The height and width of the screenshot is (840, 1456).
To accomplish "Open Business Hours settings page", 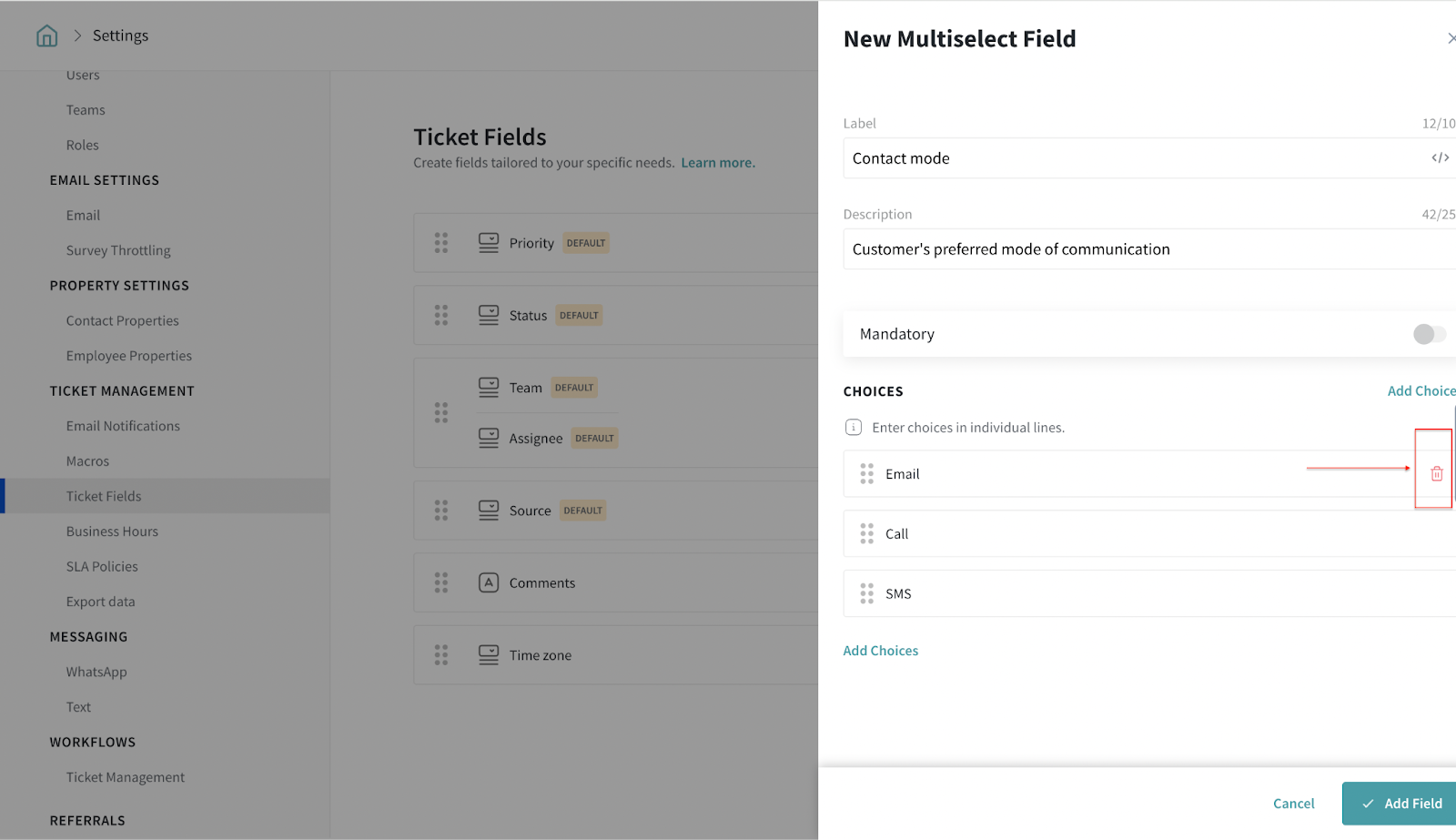I will (112, 531).
